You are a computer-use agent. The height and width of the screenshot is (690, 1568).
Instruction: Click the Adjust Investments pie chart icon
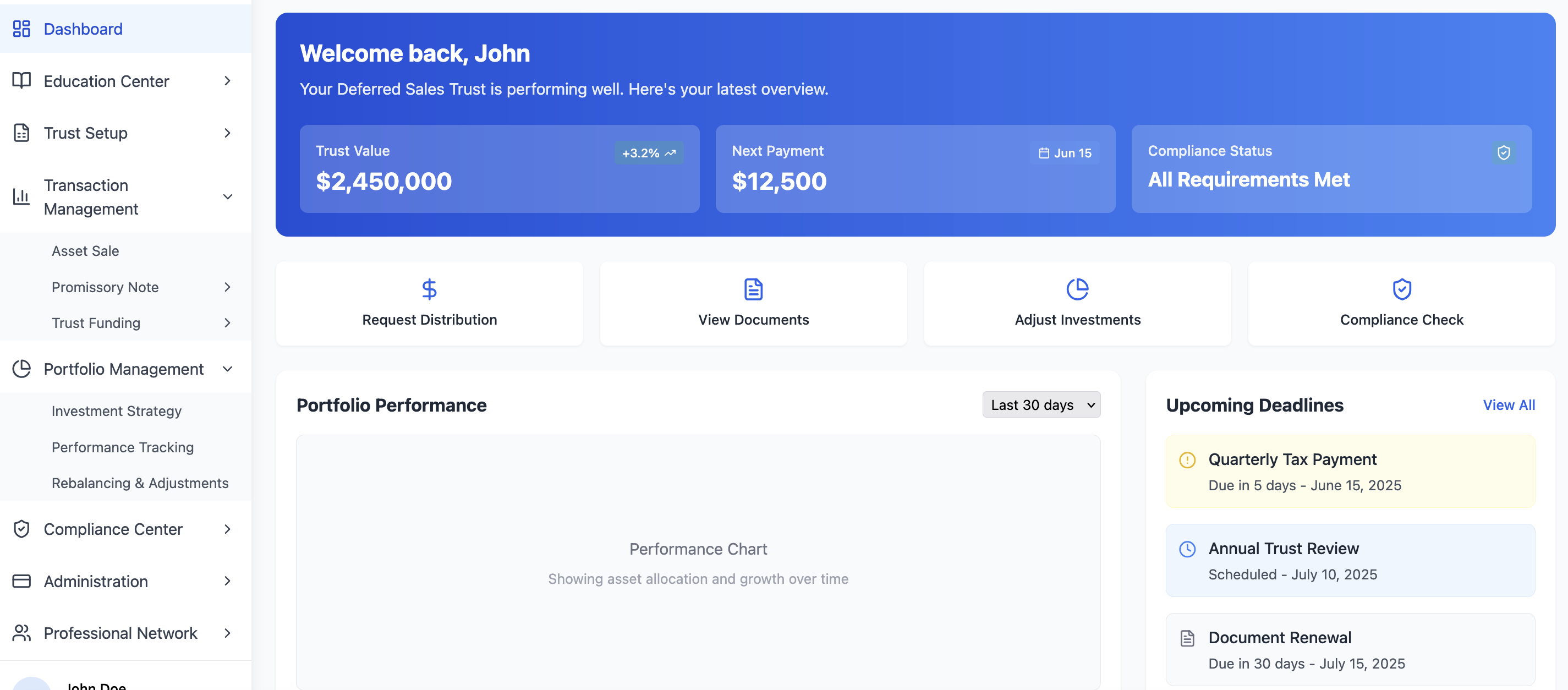click(x=1077, y=289)
